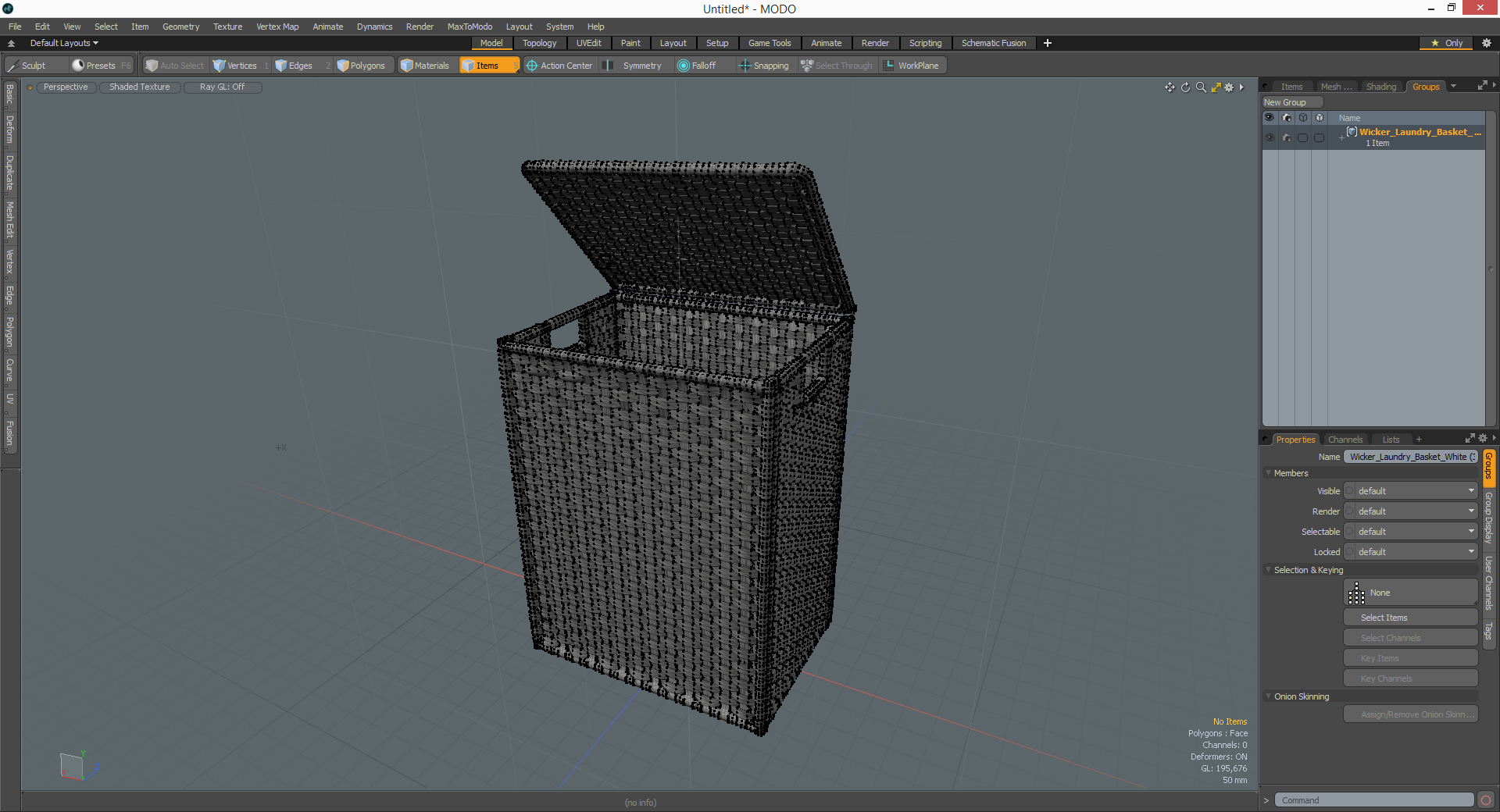Select the Falloff tool
This screenshot has width=1500, height=812.
(x=697, y=66)
